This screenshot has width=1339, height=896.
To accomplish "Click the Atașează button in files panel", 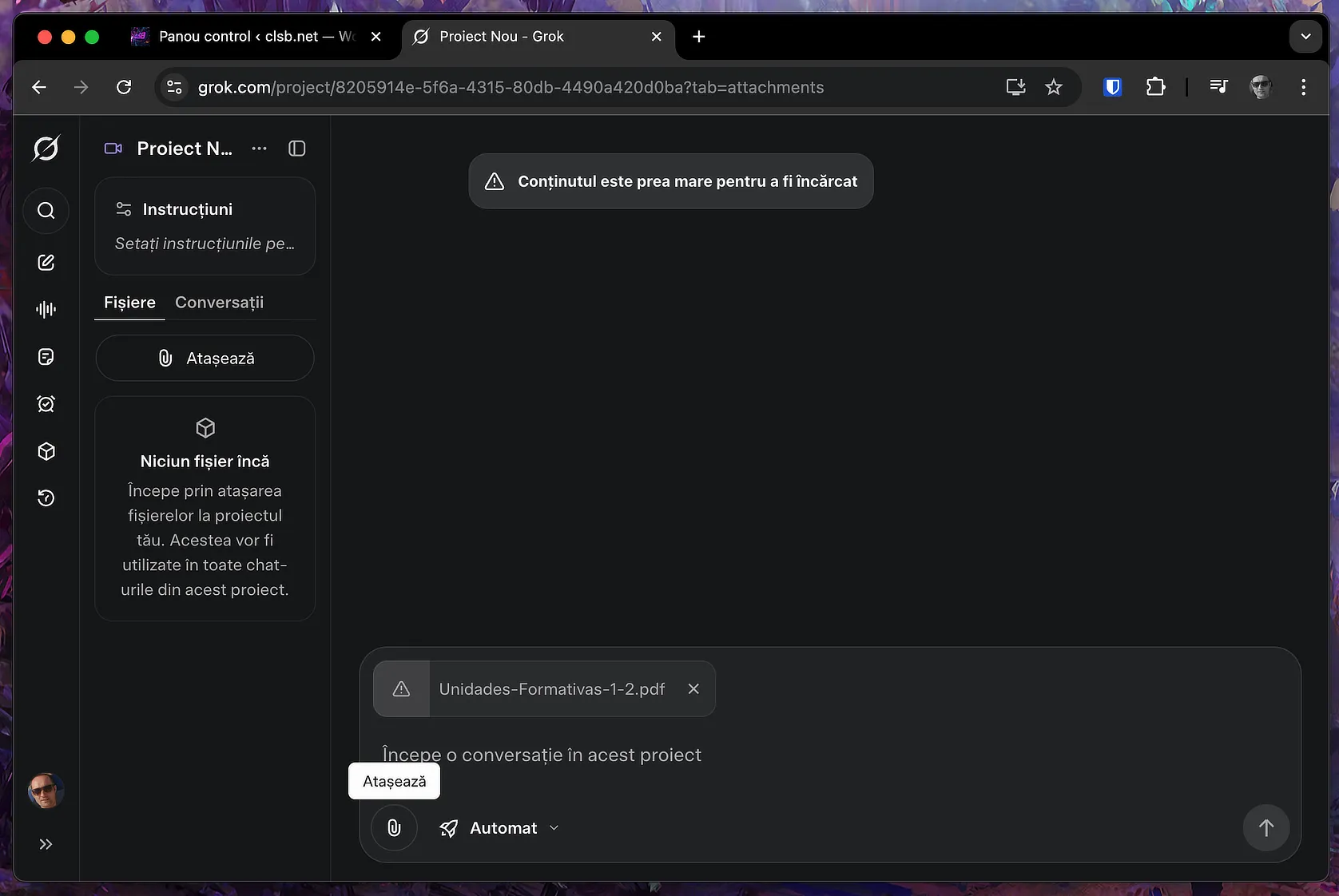I will [x=205, y=358].
